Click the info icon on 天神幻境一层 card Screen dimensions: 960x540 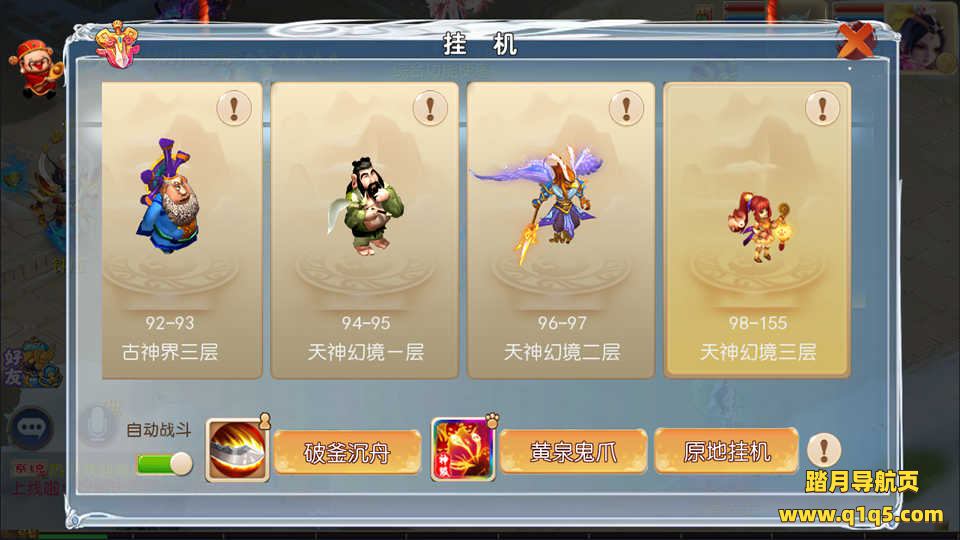[x=430, y=108]
